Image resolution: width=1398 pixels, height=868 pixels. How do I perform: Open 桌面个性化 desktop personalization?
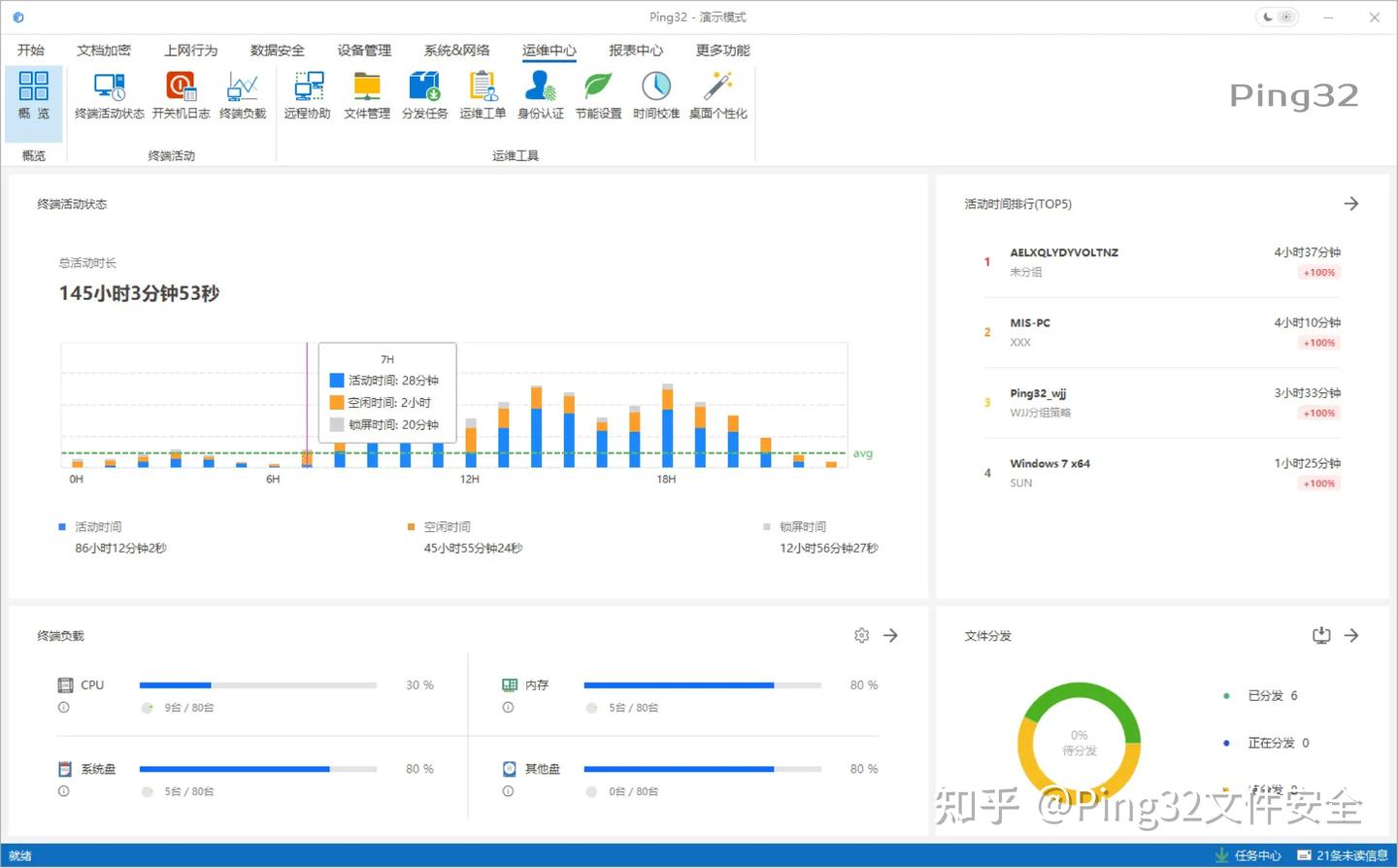(718, 95)
